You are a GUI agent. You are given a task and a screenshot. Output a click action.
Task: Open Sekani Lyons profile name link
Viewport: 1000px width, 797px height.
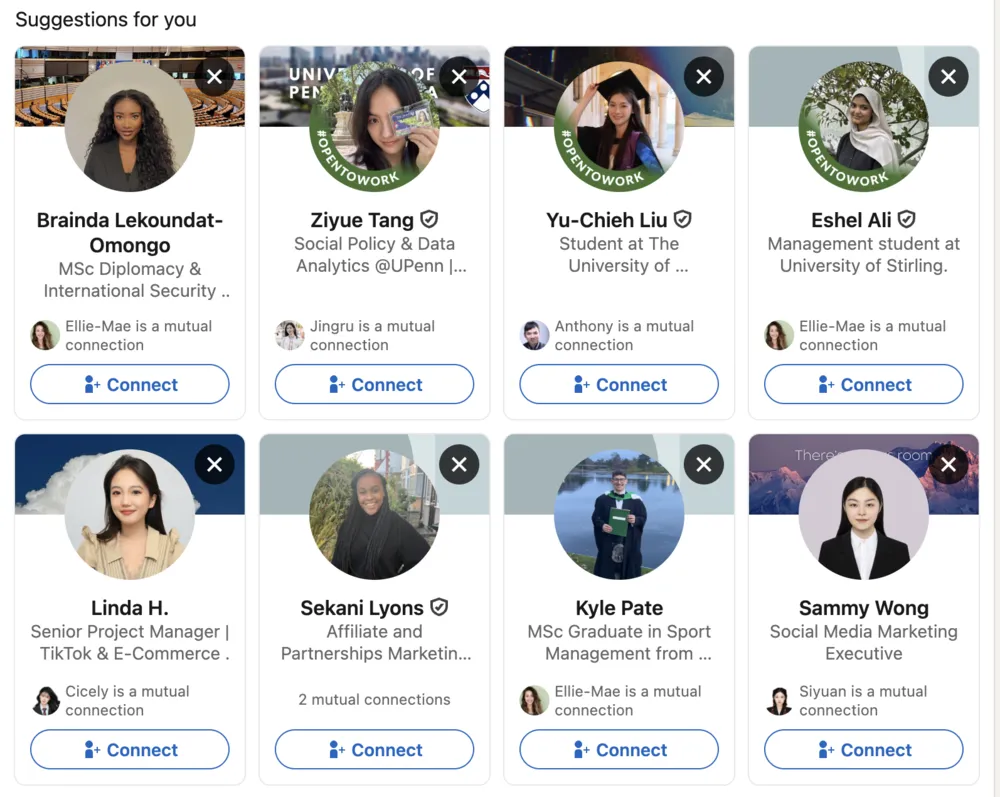coord(362,608)
